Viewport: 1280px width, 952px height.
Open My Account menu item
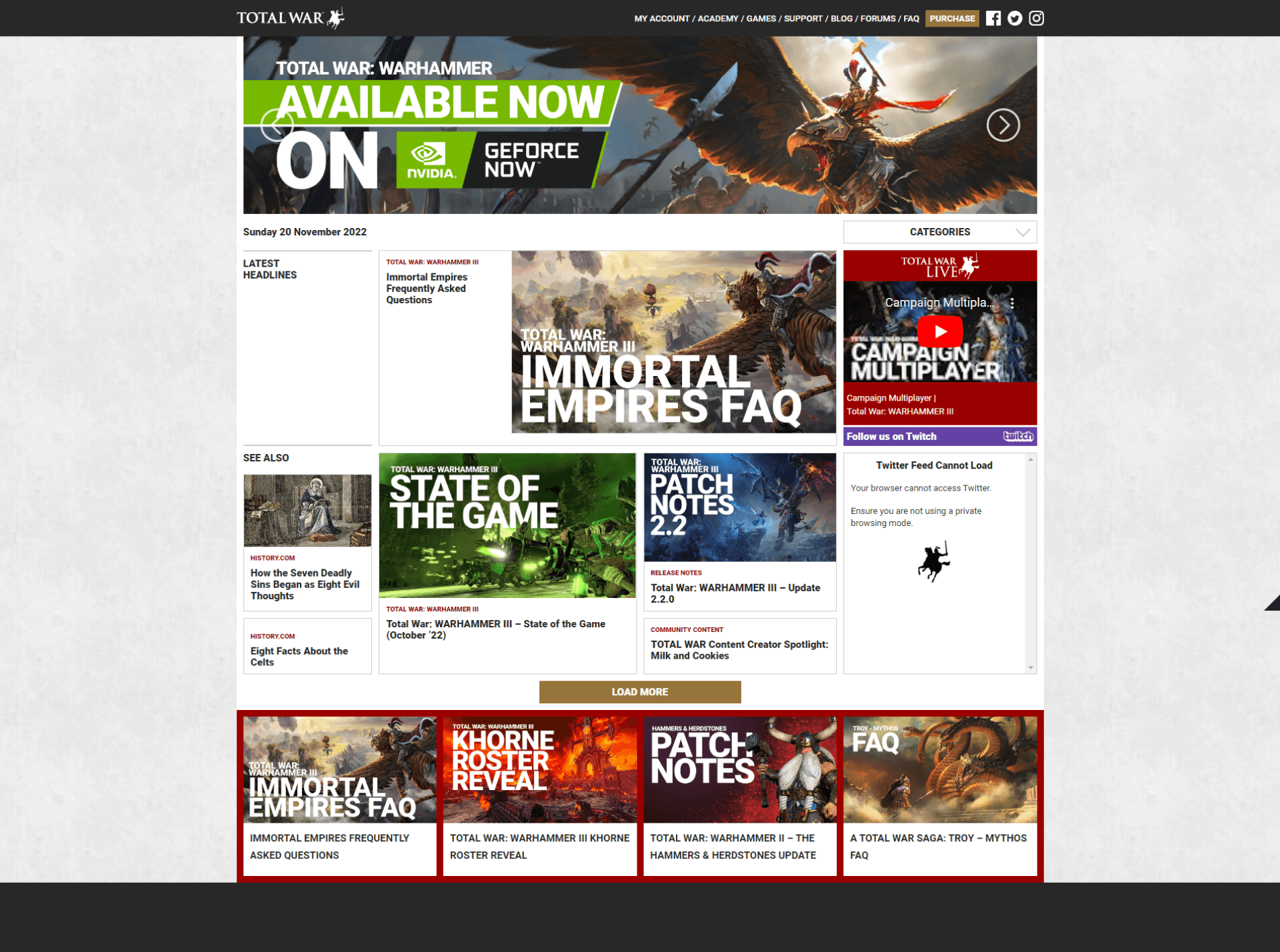click(661, 19)
